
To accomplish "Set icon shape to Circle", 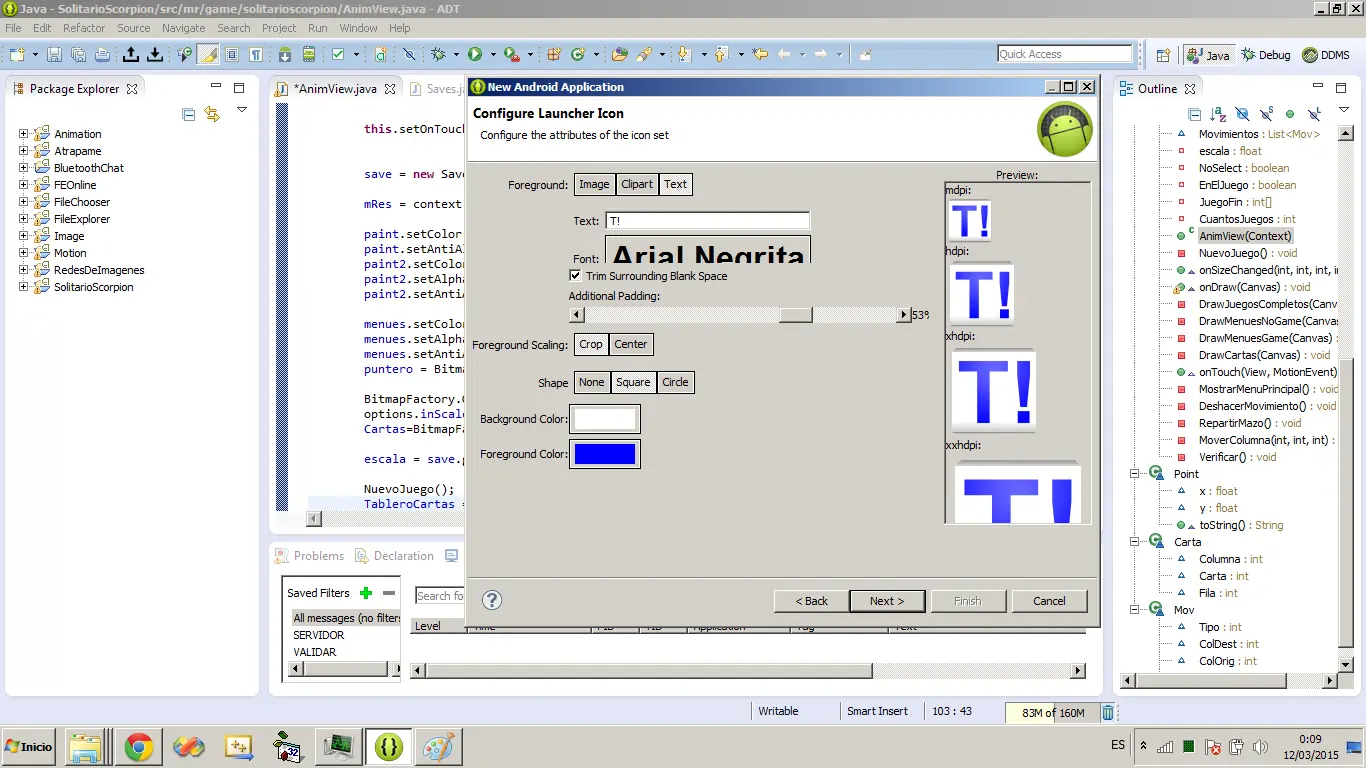I will (676, 382).
